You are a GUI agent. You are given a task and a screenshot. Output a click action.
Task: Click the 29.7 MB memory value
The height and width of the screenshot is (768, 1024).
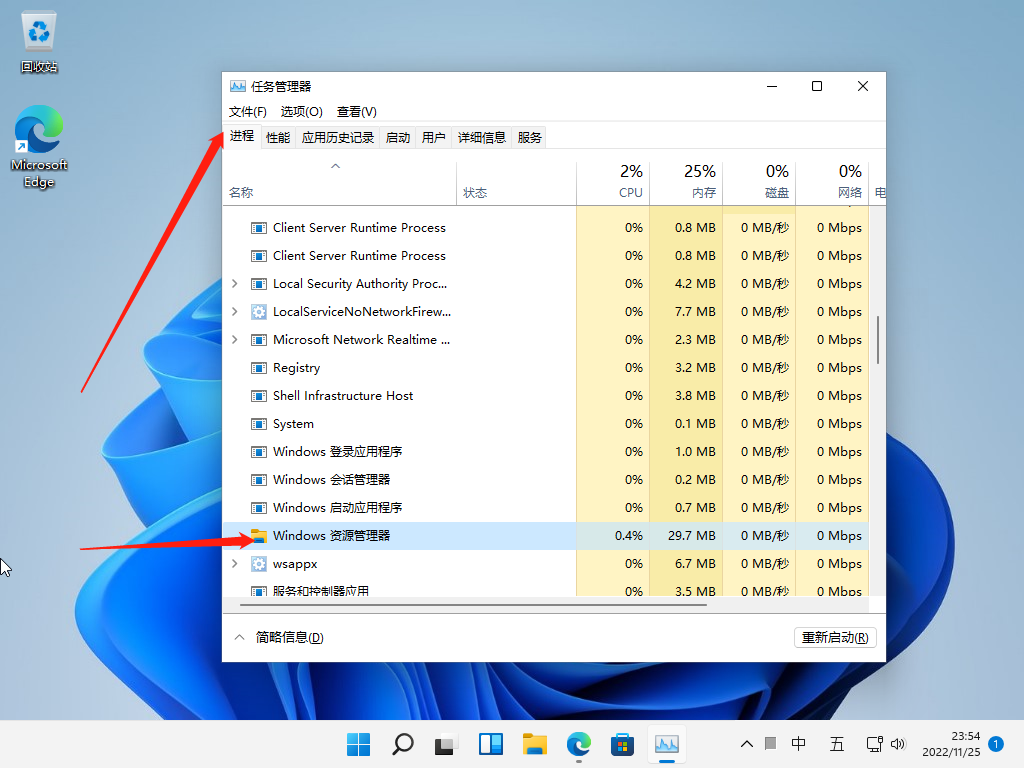click(692, 536)
